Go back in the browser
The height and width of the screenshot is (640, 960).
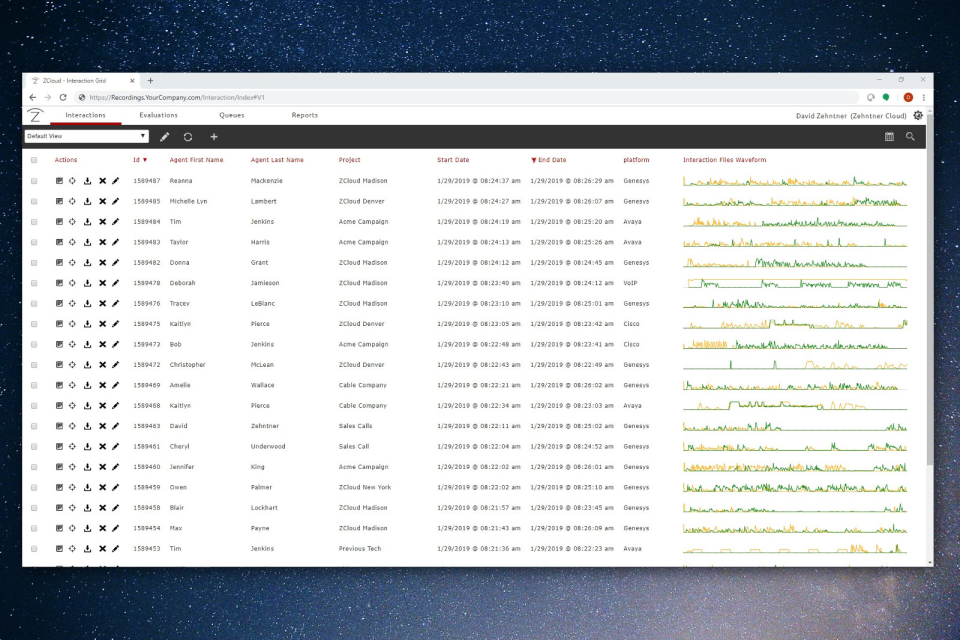click(32, 97)
